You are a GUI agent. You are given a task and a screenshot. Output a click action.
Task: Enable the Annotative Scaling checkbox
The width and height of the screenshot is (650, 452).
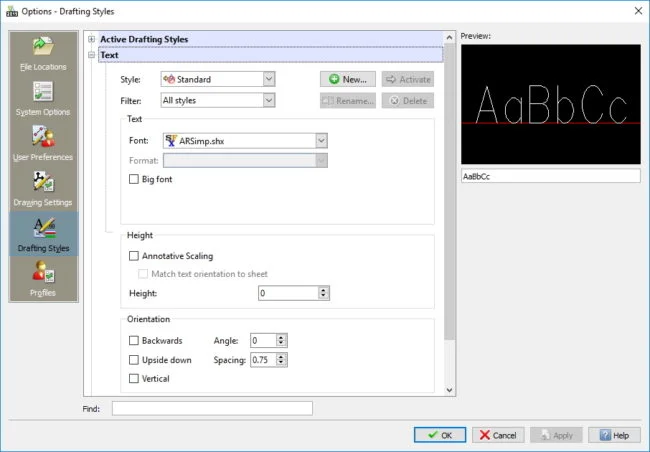[x=135, y=256]
